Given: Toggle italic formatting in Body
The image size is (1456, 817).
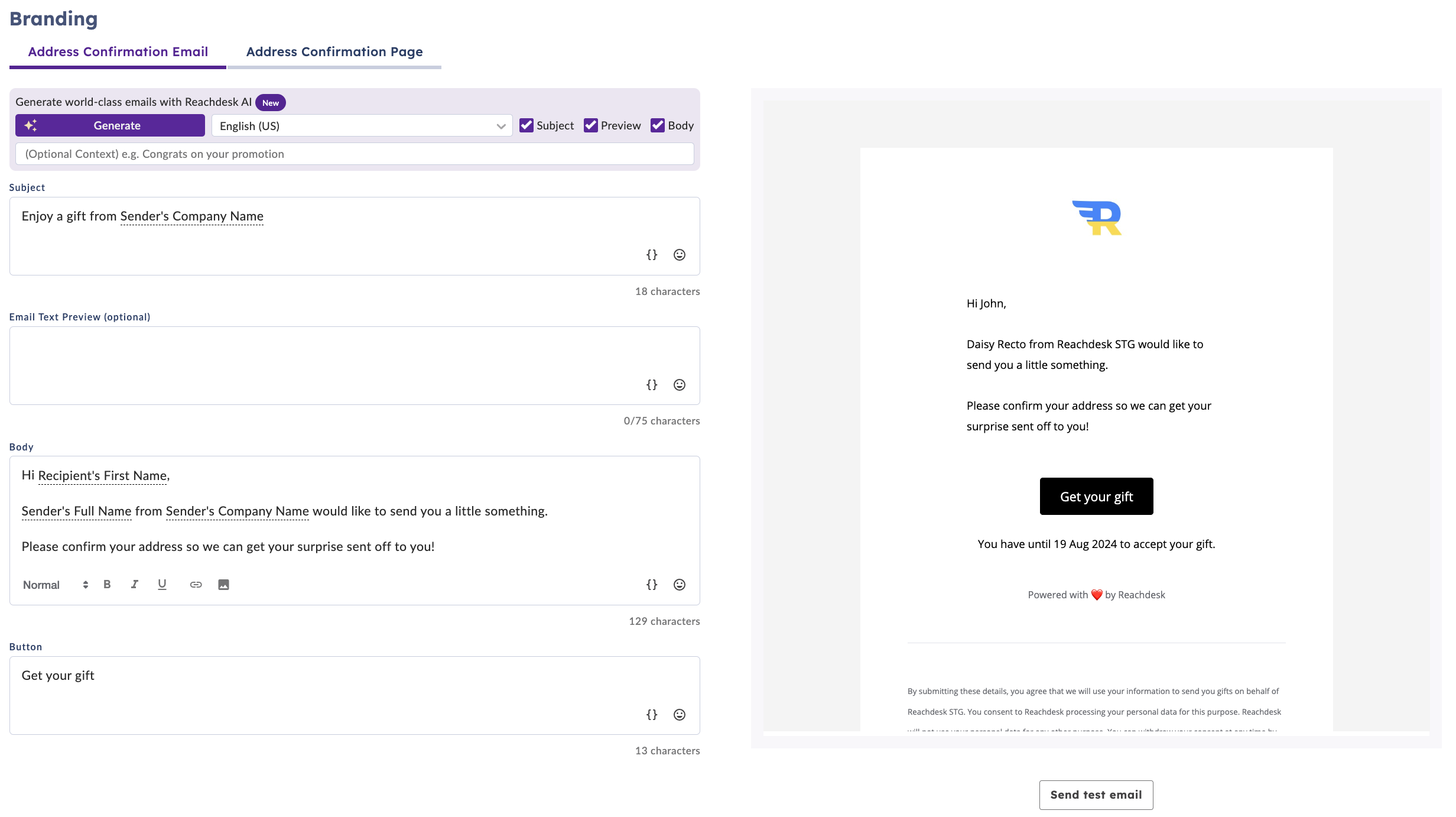Looking at the screenshot, I should click(135, 585).
